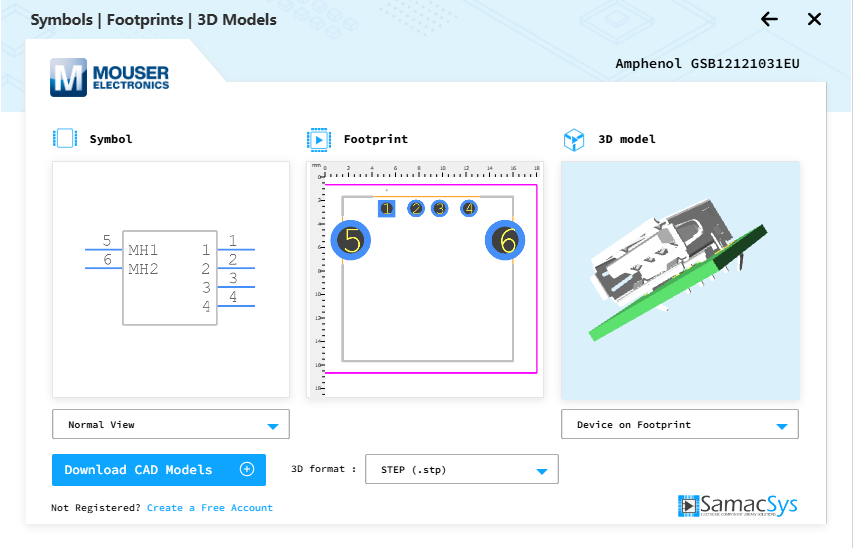Click the Footprint heading text
The image size is (853, 548).
click(376, 139)
